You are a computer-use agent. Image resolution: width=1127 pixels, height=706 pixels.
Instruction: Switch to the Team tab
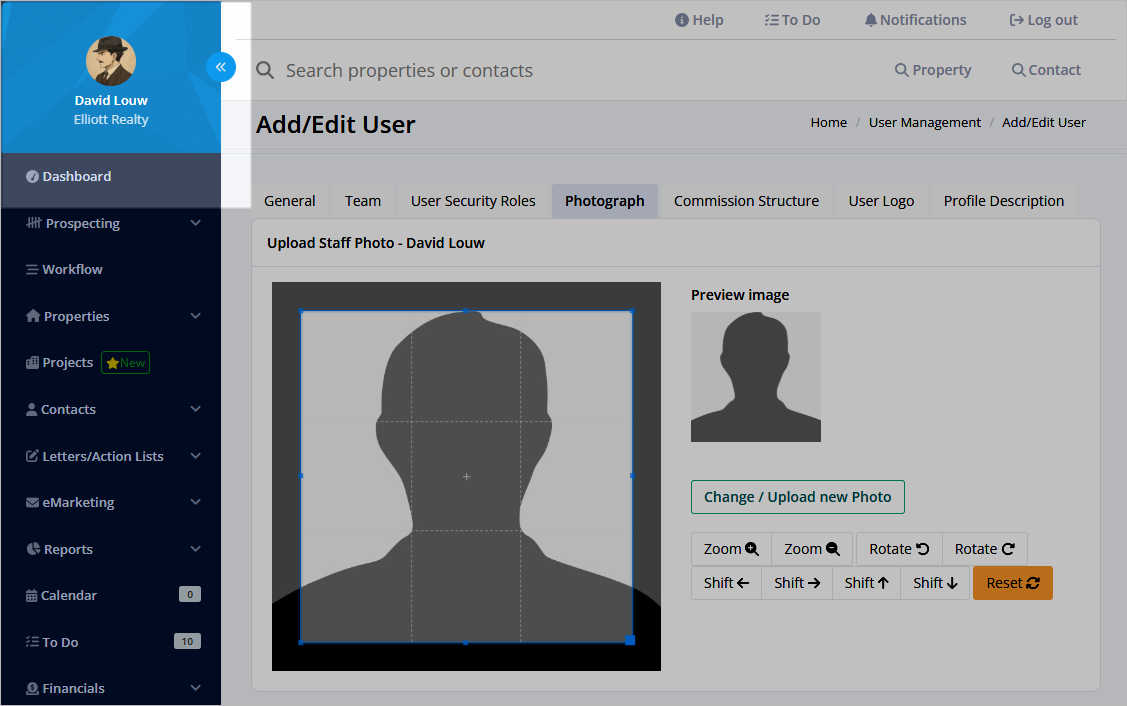pos(362,200)
